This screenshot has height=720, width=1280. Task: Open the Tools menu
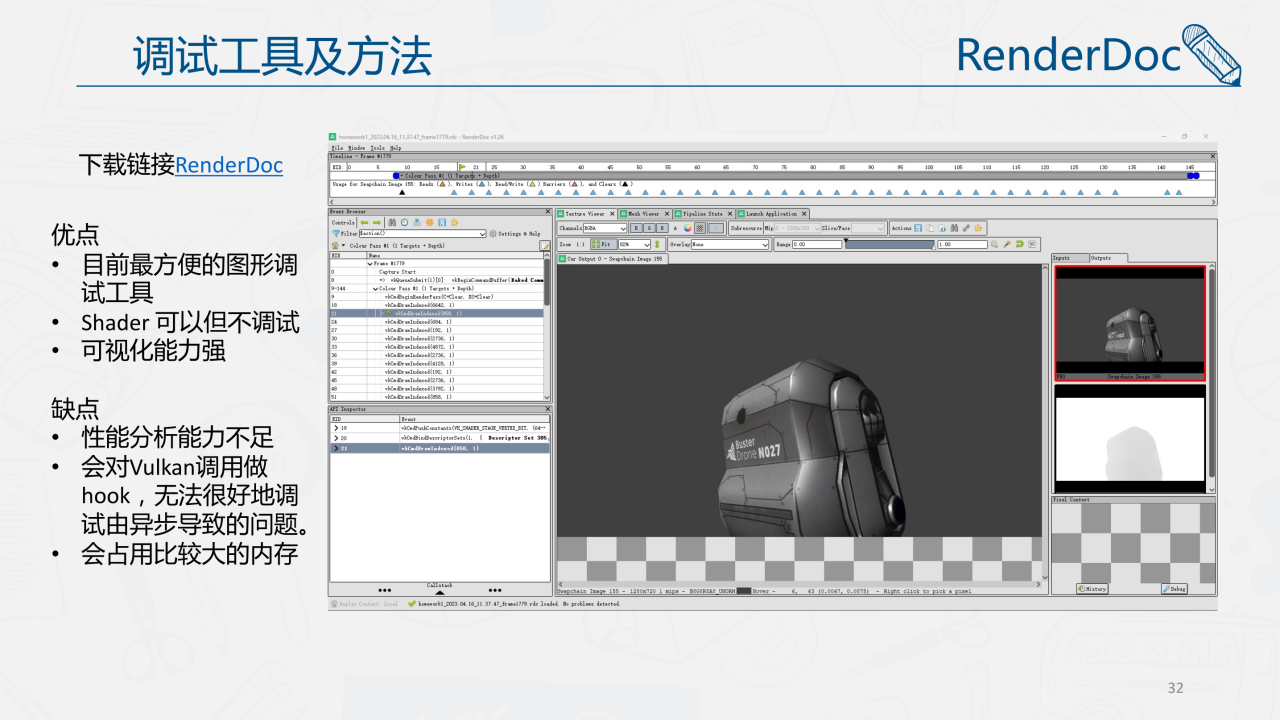pos(377,148)
